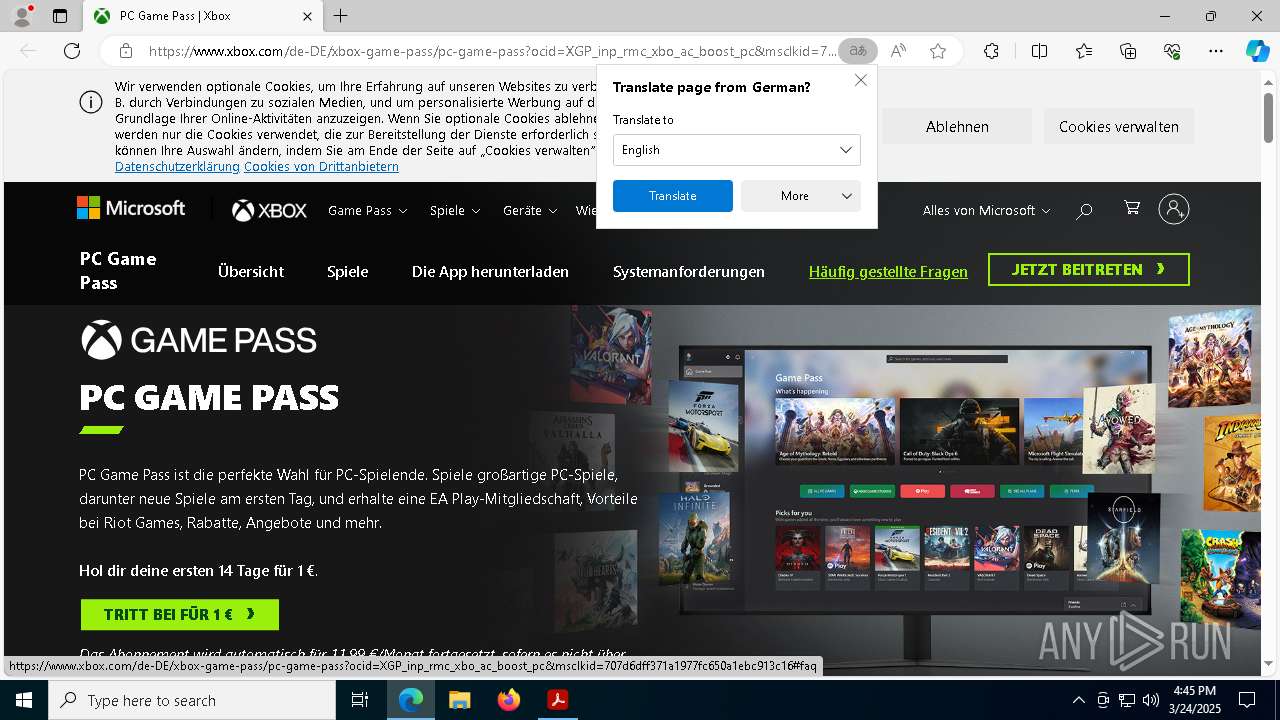
Task: Toggle split screen view
Action: [1039, 51]
